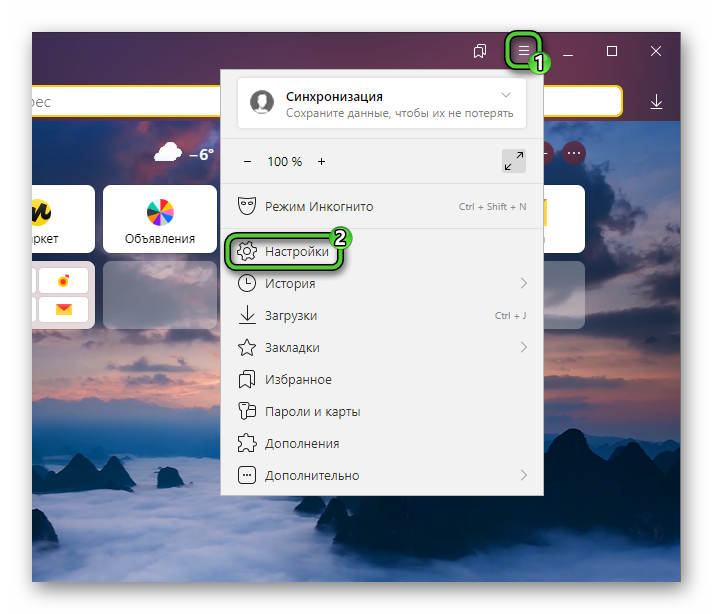Open Режим Инкогнито menu entry
The height and width of the screenshot is (614, 713).
[382, 206]
